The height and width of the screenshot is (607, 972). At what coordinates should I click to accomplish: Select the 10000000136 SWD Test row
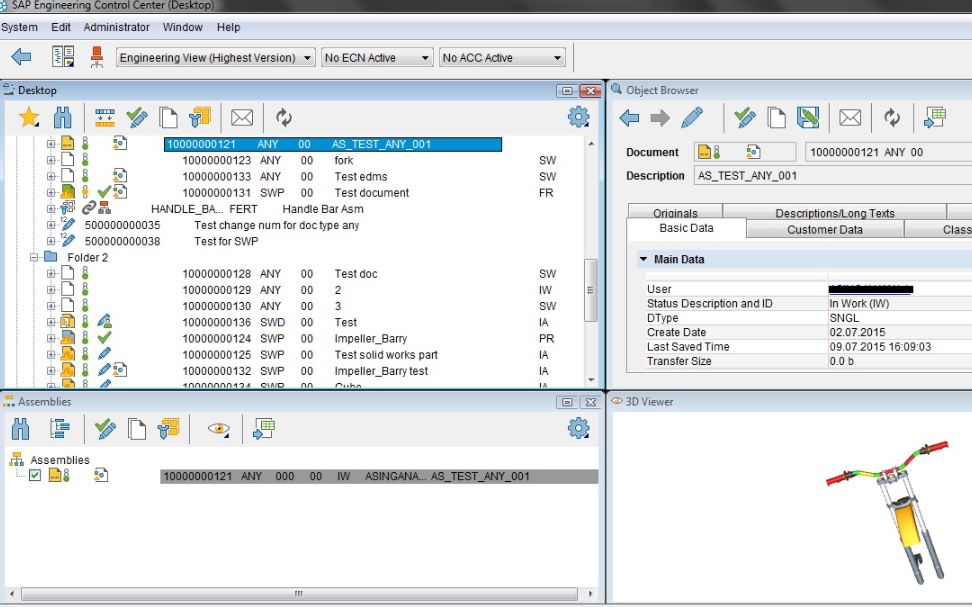(310, 322)
